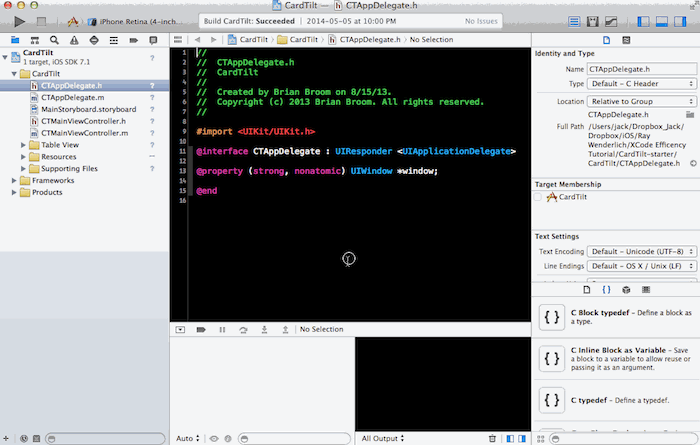Hide the Navigator pane

pyautogui.click(x=643, y=21)
